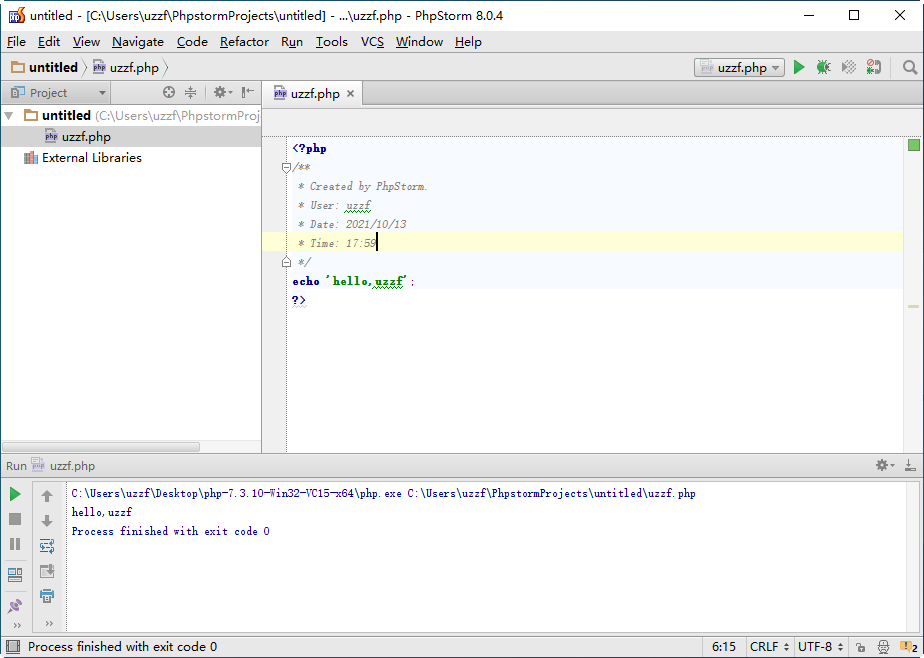Viewport: 924px width, 658px height.
Task: Open the Refactor menu
Action: [244, 42]
